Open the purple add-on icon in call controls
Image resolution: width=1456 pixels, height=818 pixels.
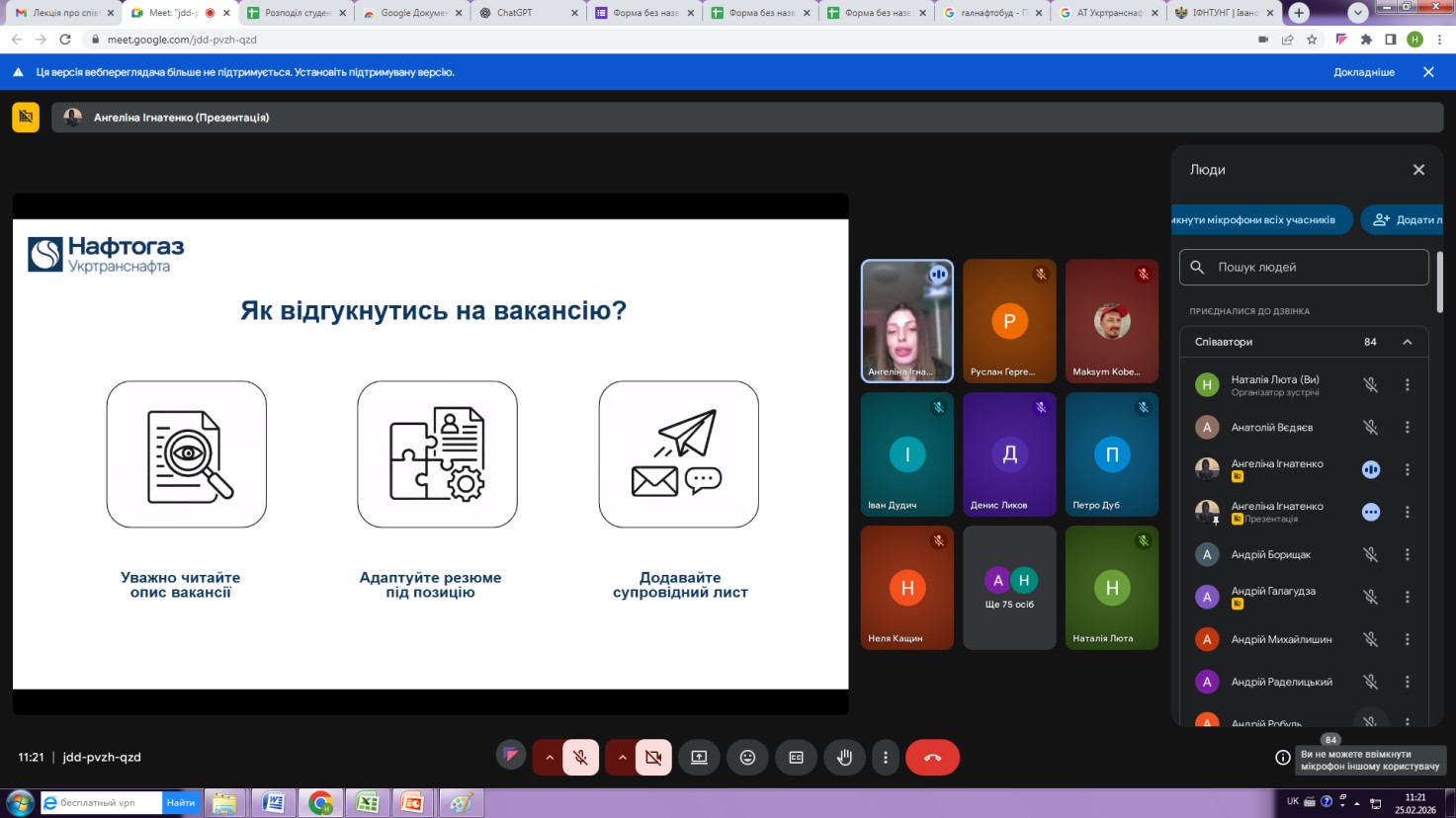tap(511, 756)
